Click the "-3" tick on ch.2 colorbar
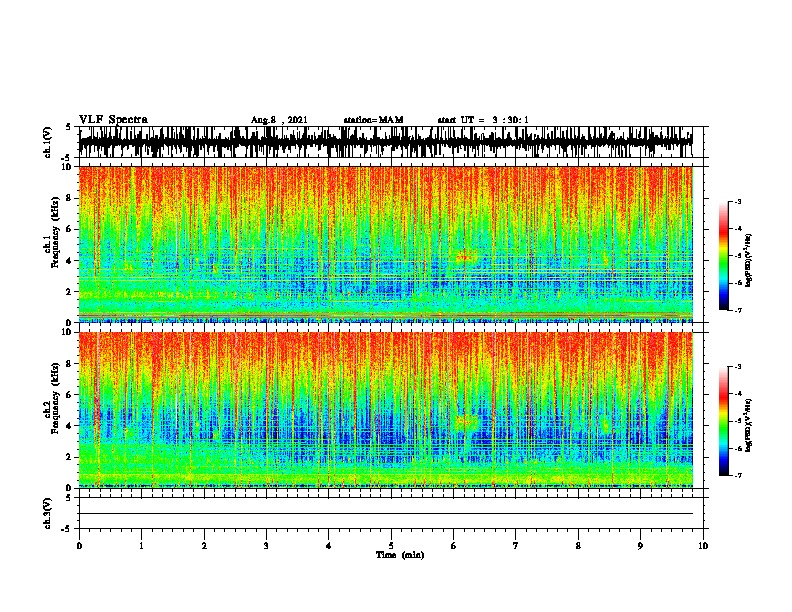Image resolution: width=792 pixels, height=612 pixels. tap(738, 367)
